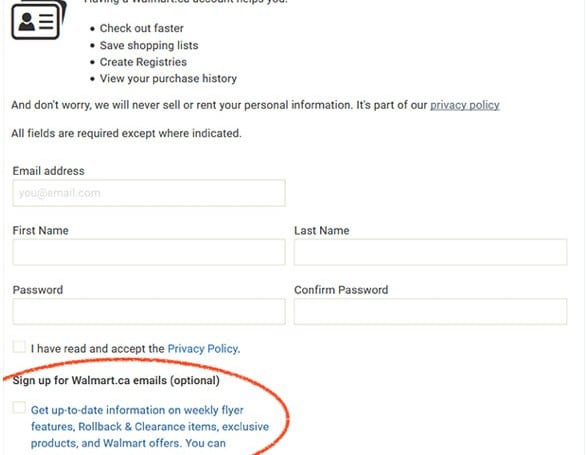
Task: Enable the Walmart.ca emails signup checkbox
Action: click(x=19, y=408)
